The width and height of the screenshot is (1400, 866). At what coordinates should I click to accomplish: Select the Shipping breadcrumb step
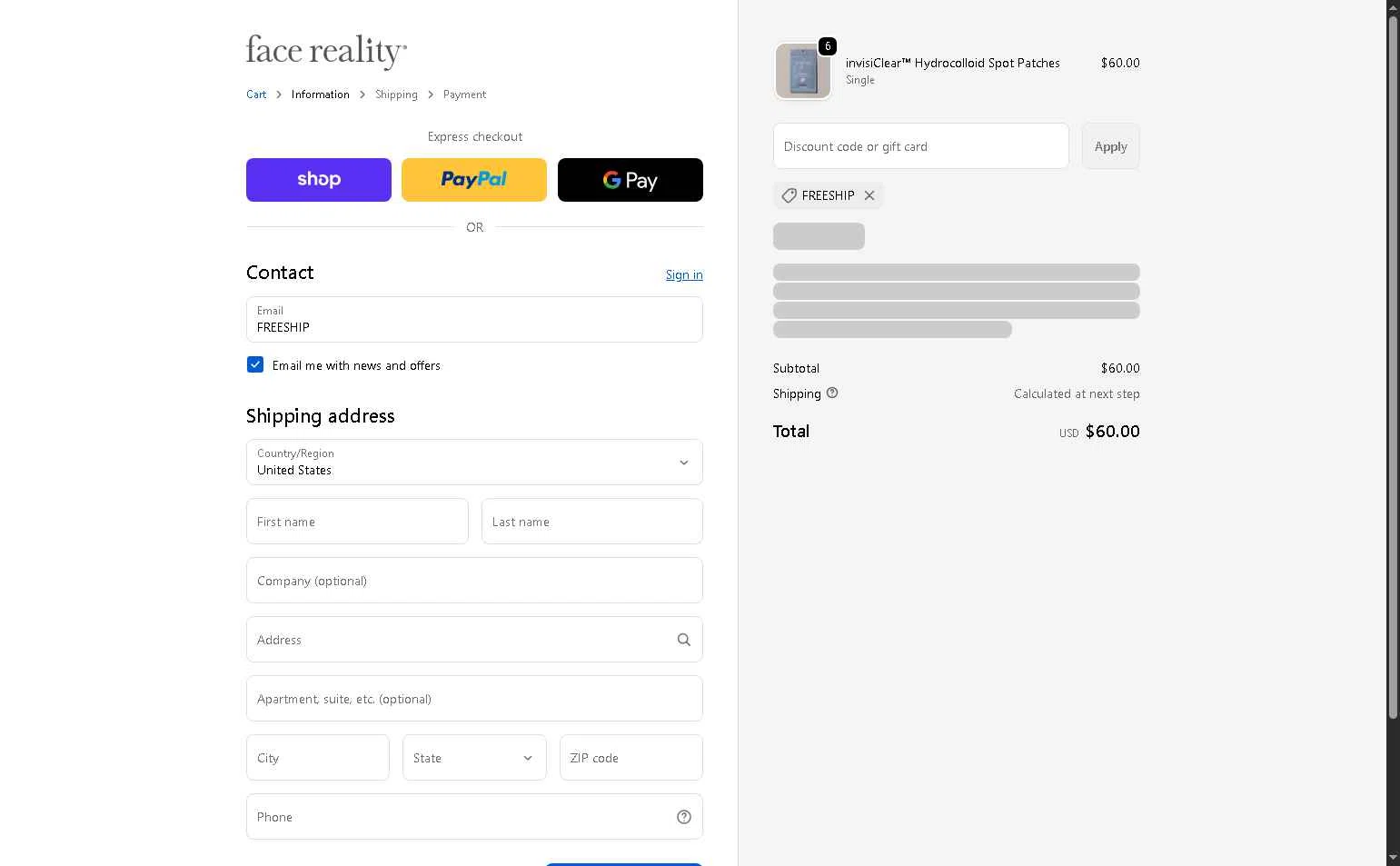tap(396, 95)
